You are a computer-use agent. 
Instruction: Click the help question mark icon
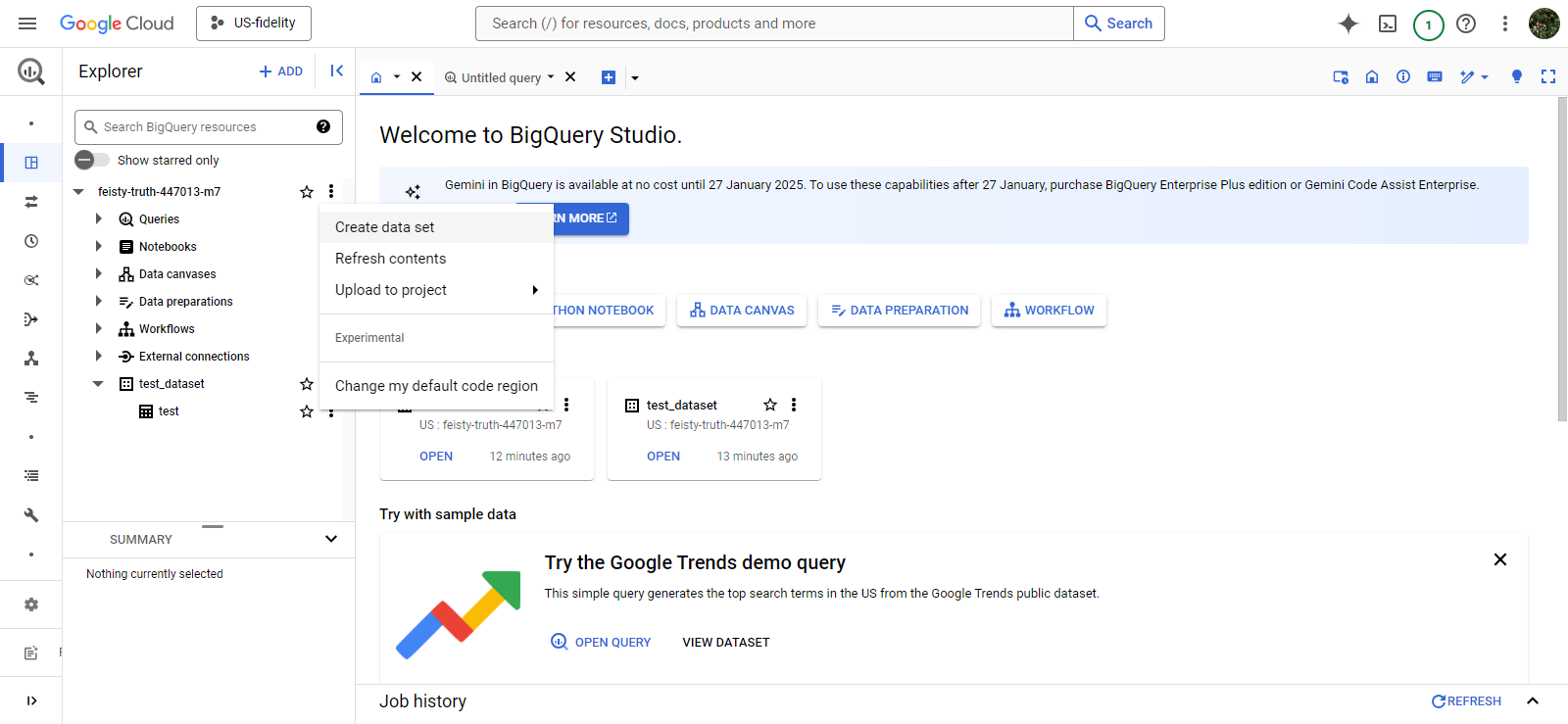click(x=1466, y=24)
